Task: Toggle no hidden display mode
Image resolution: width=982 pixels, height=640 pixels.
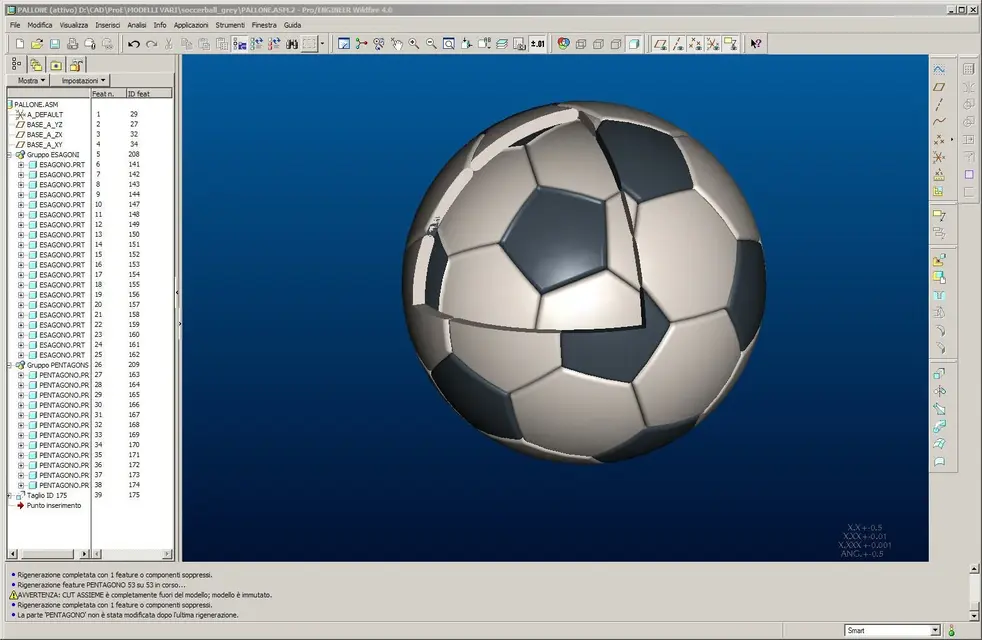Action: 616,44
